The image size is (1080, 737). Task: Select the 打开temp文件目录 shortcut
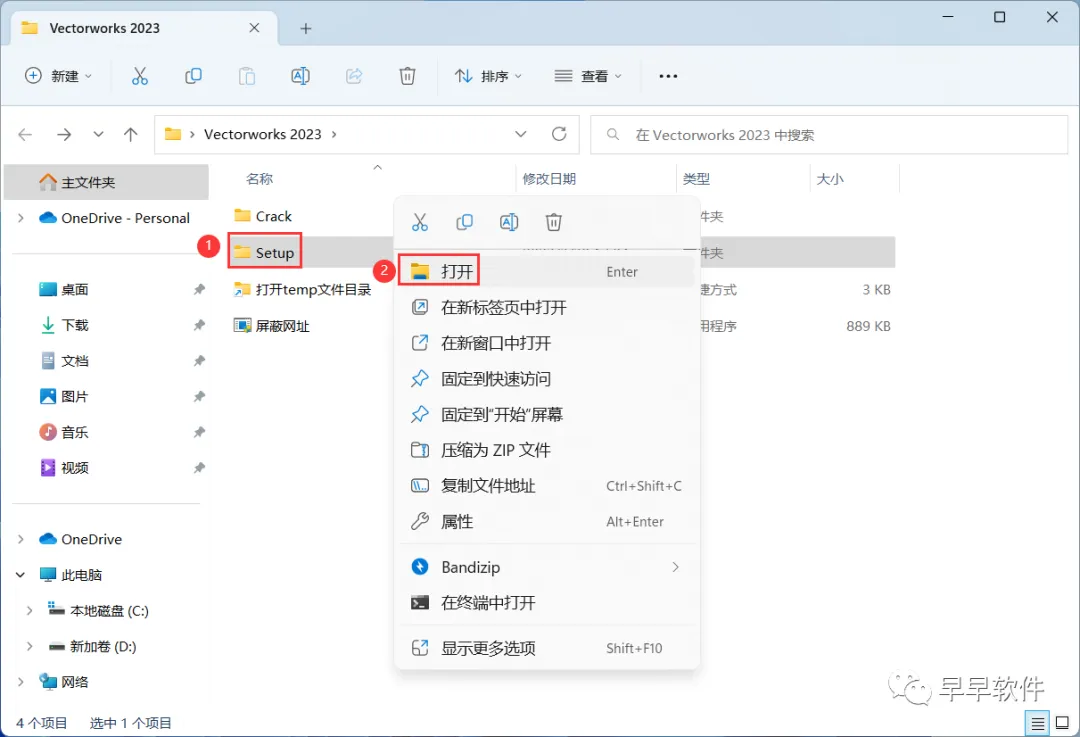302,289
